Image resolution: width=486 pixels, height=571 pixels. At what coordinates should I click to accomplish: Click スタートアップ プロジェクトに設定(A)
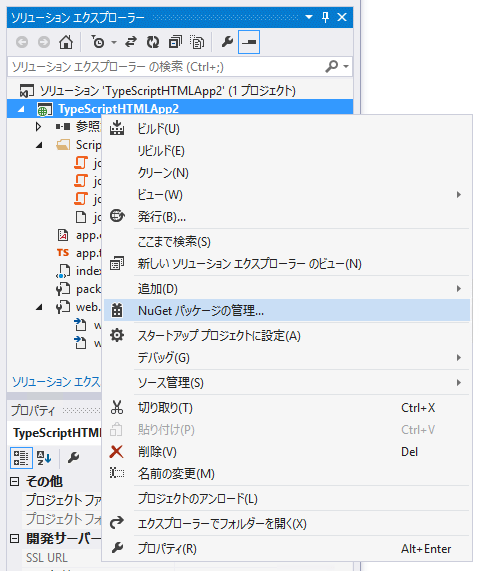pos(287,336)
